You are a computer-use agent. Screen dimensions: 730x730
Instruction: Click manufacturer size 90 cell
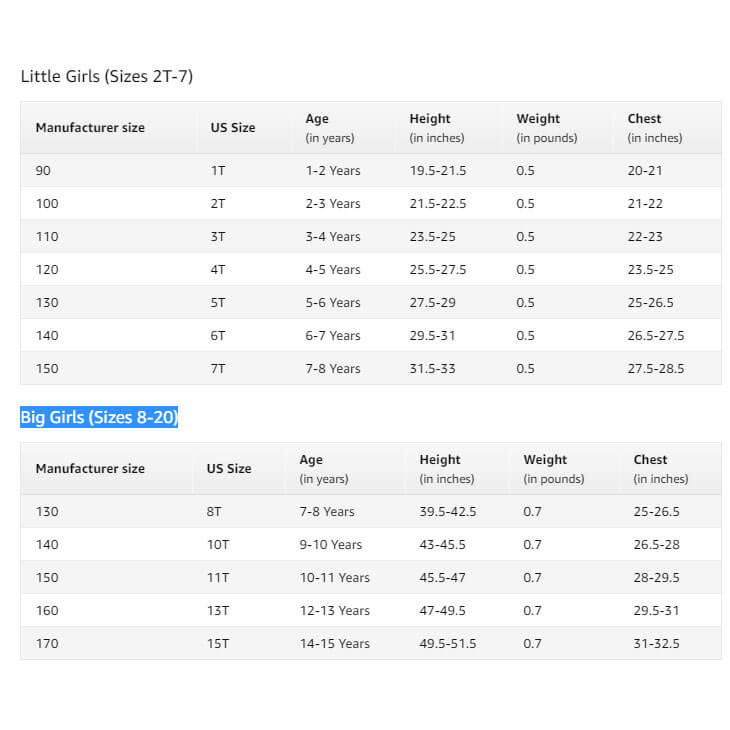pos(43,171)
